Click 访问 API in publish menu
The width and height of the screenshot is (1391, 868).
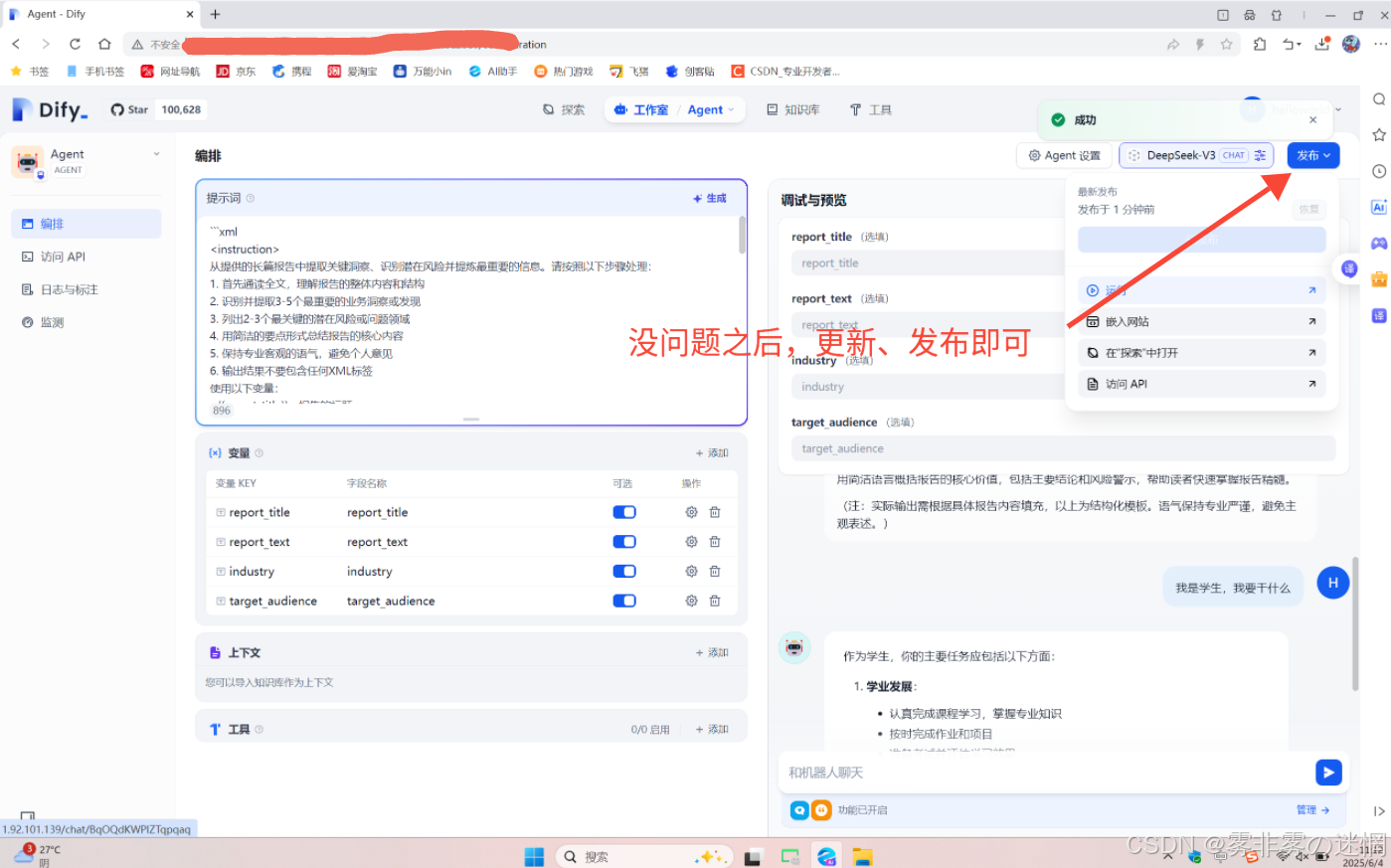pos(1202,384)
